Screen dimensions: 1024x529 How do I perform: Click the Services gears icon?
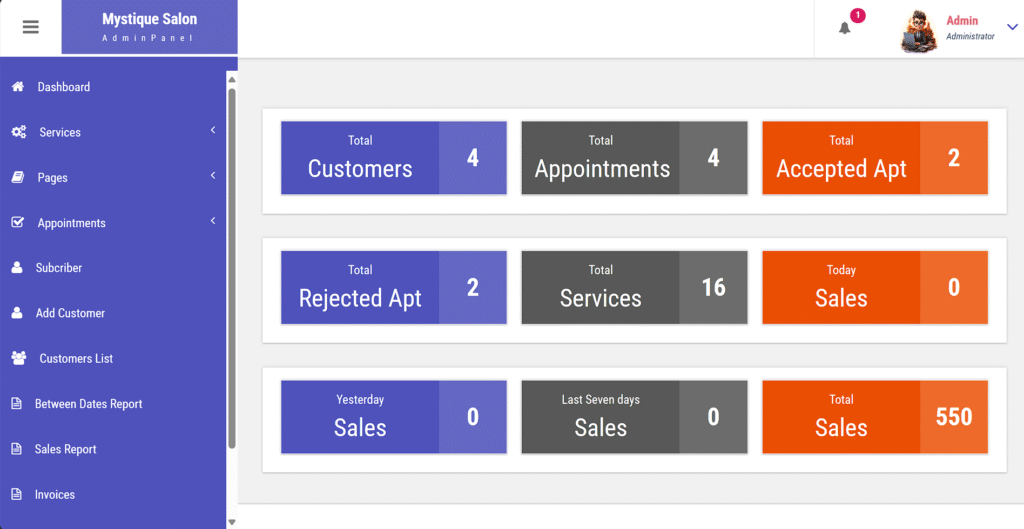(x=19, y=132)
